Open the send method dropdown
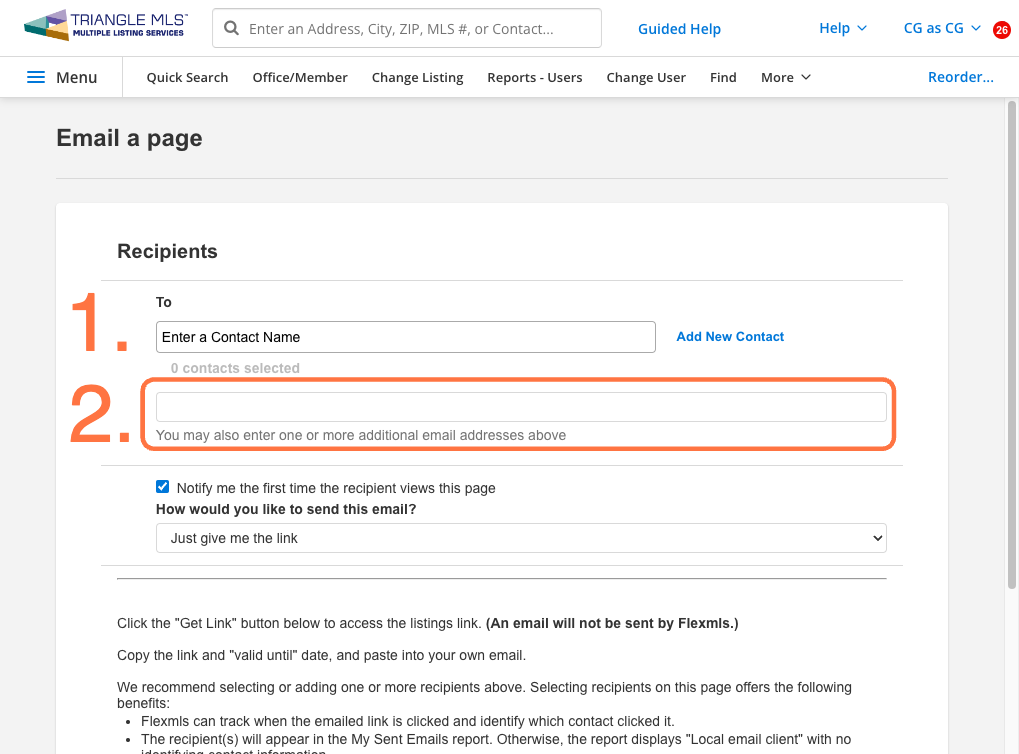Screen dimensions: 1019x754 521,538
